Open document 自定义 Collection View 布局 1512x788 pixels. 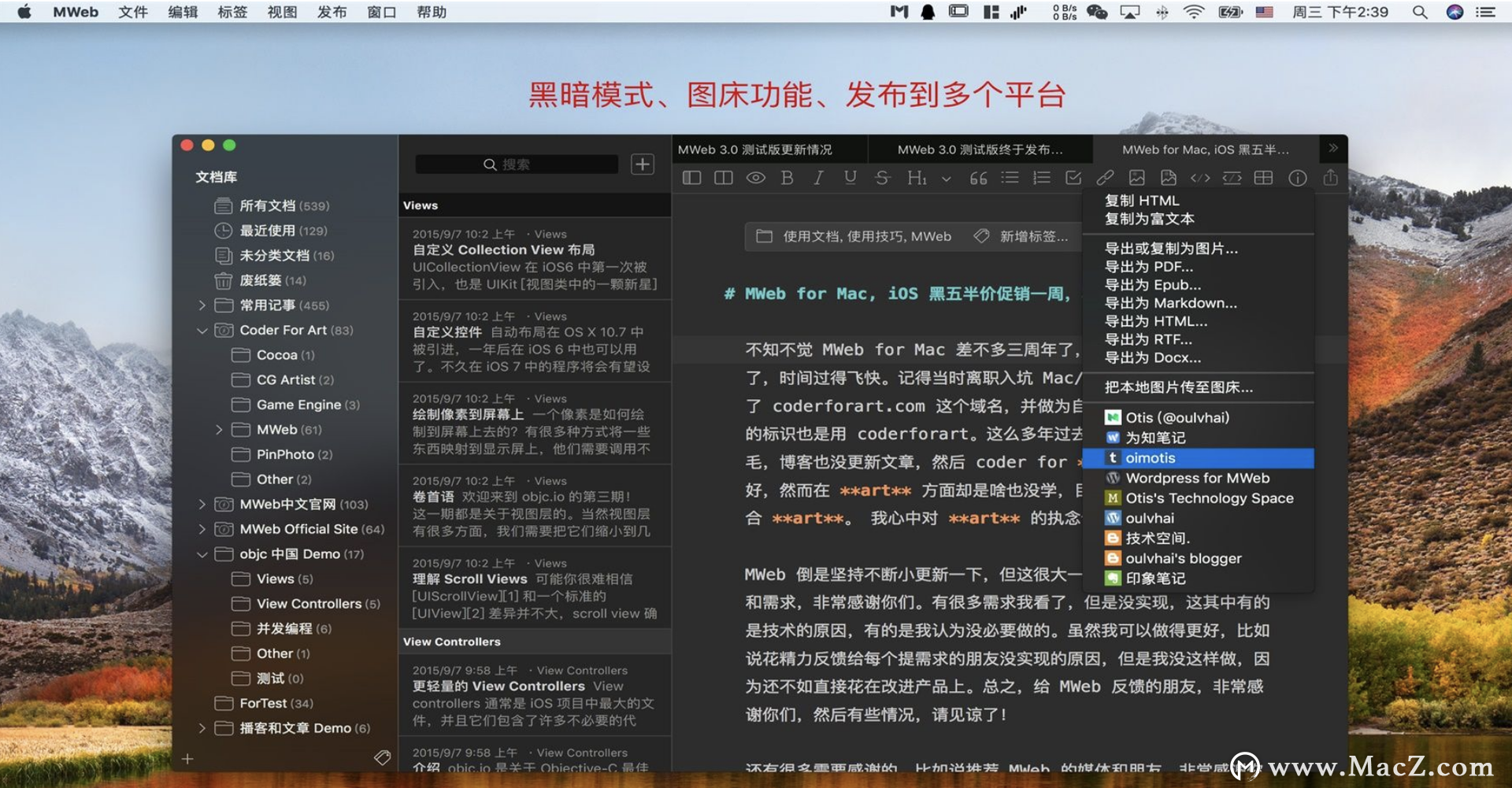pos(535,258)
